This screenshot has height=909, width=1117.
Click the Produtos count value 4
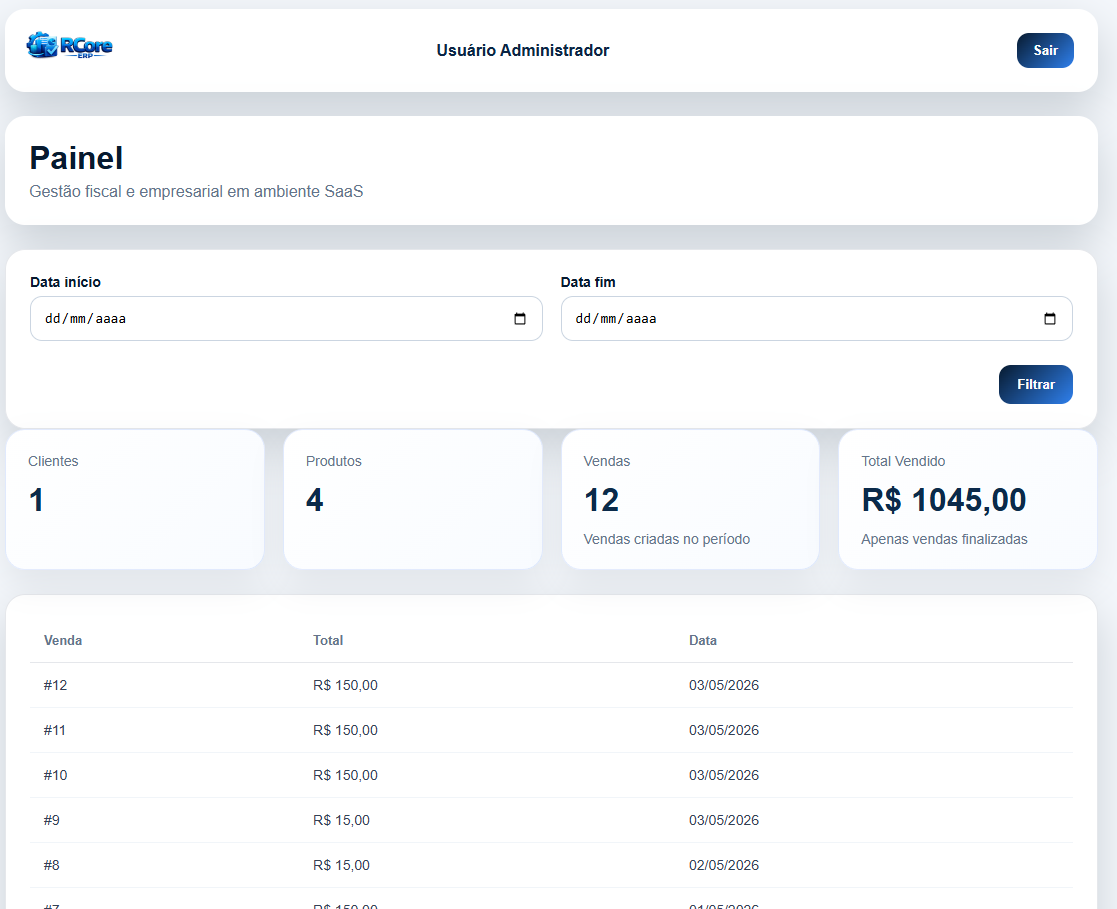pyautogui.click(x=314, y=500)
